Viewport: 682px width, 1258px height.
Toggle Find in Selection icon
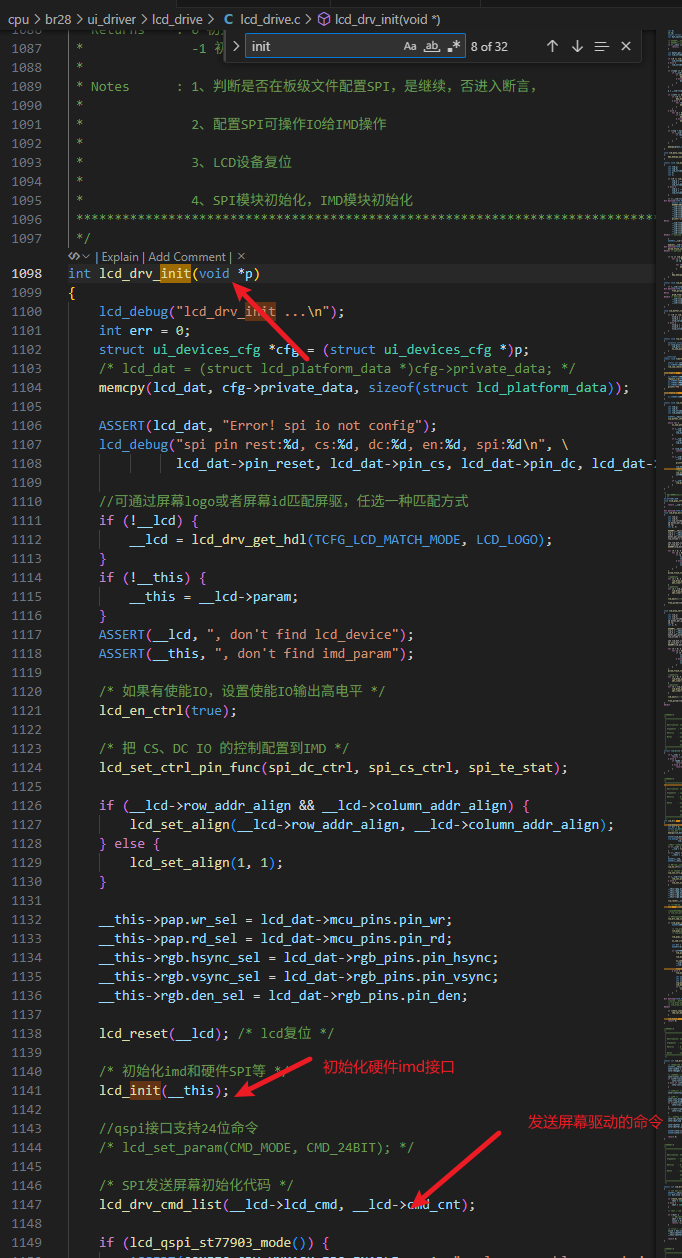click(601, 46)
